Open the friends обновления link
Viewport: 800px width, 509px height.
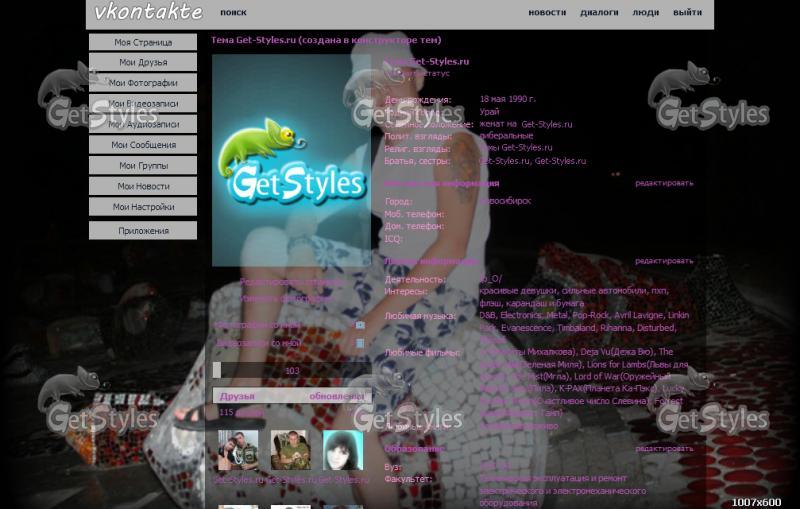coord(337,396)
